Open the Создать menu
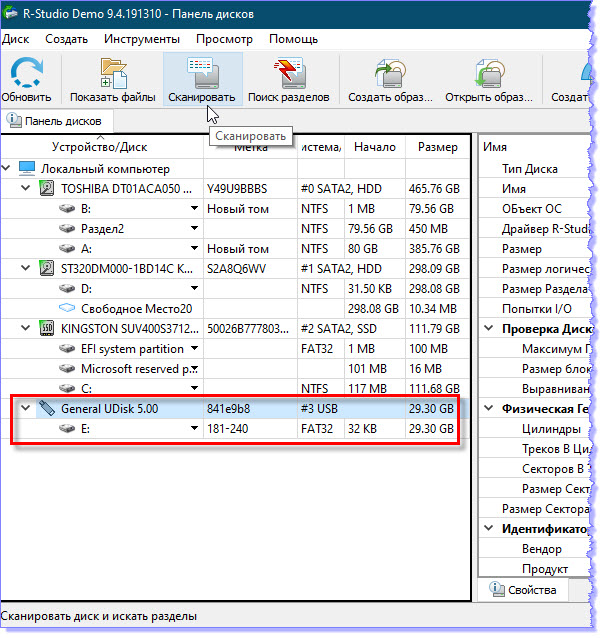This screenshot has height=638, width=604. 67,39
